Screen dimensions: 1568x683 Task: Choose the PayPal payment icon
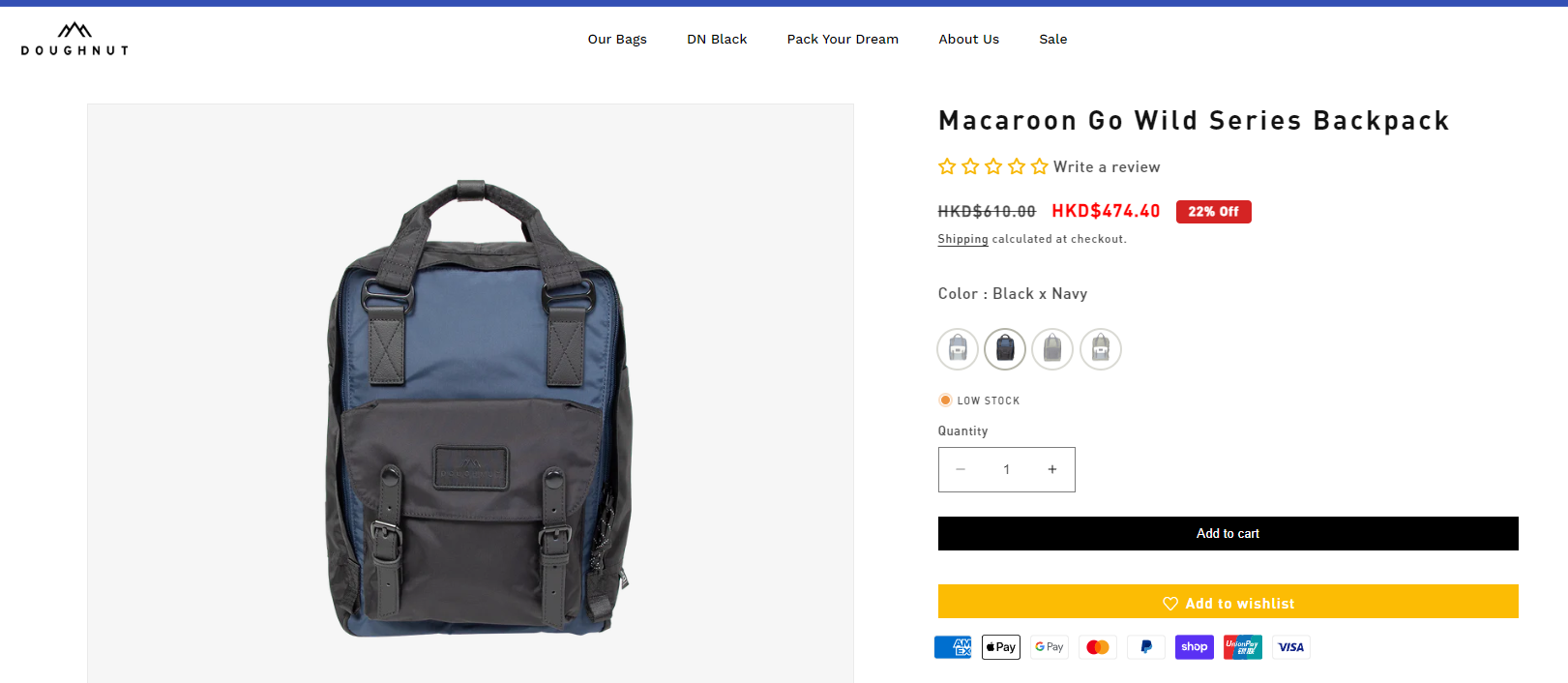(x=1146, y=647)
